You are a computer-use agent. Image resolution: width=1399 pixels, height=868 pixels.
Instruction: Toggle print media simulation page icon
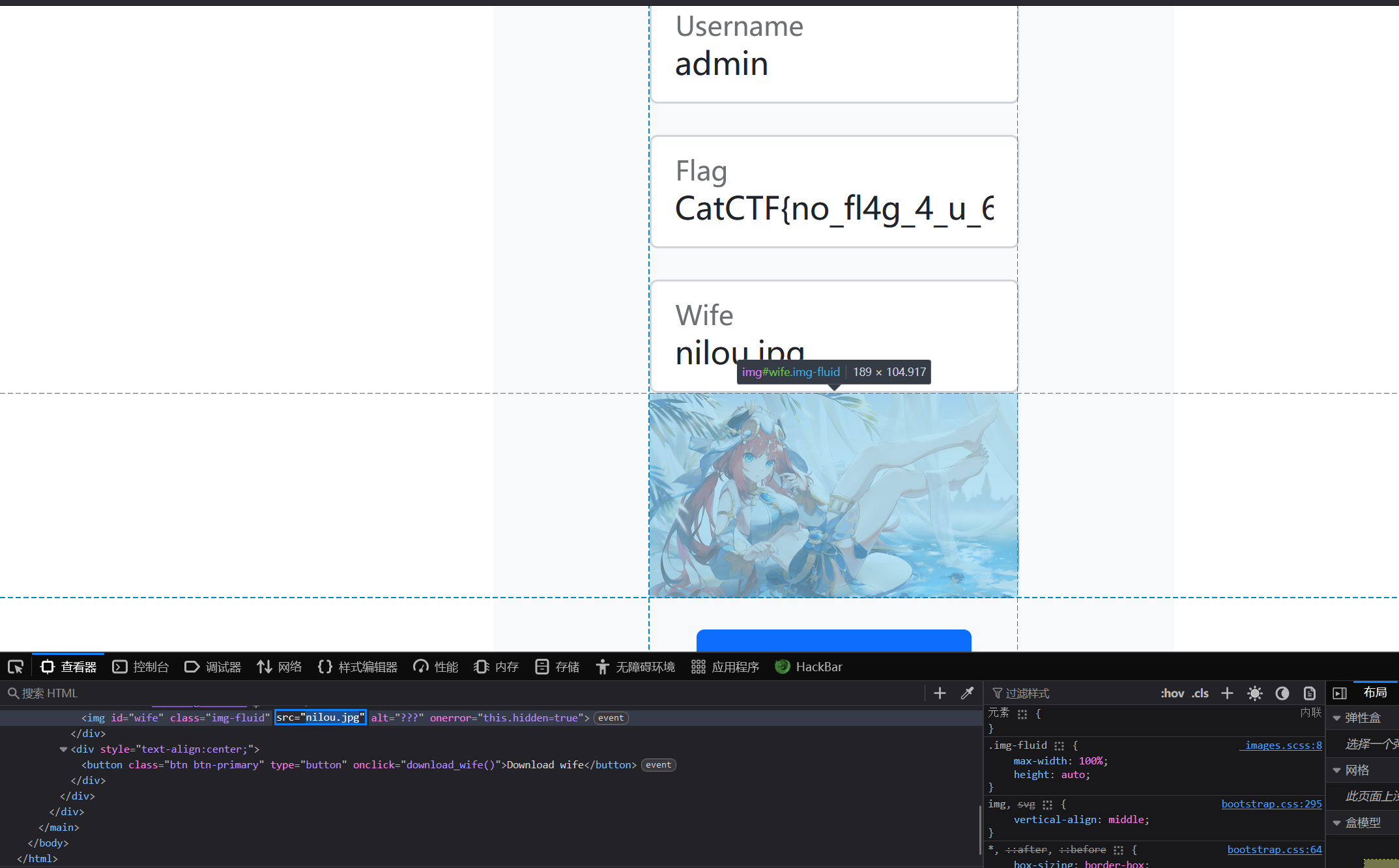click(x=1310, y=693)
